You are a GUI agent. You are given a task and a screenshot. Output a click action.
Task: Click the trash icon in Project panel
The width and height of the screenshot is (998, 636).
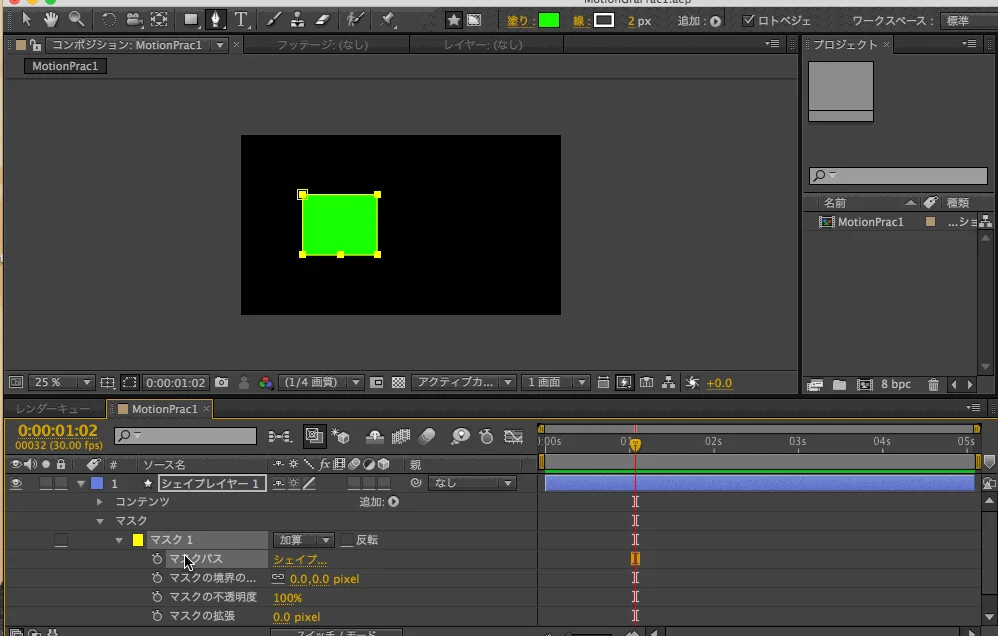click(933, 385)
